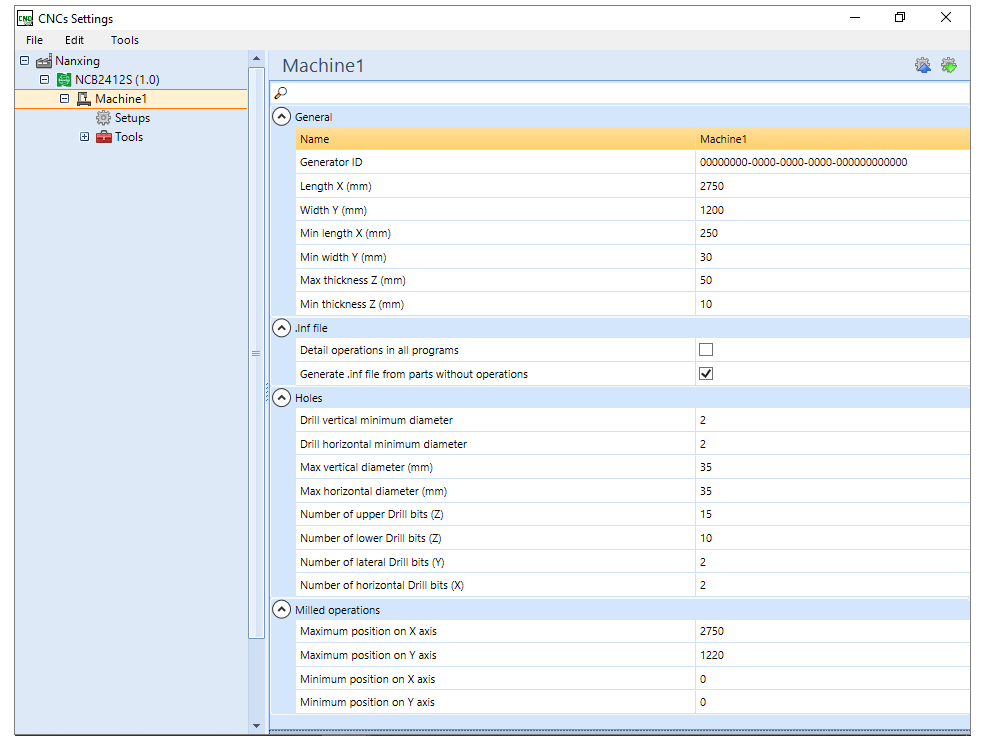The height and width of the screenshot is (746, 981).
Task: Click the magnifier search icon
Action: (x=281, y=93)
